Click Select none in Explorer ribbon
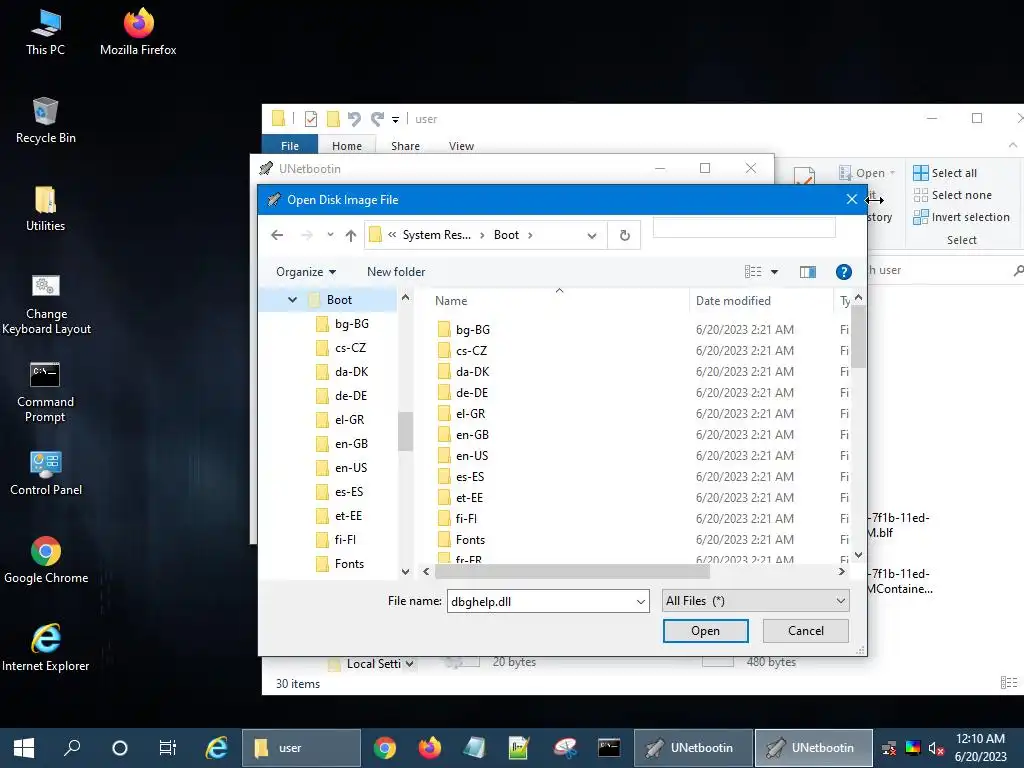The image size is (1024, 768). pos(952,195)
